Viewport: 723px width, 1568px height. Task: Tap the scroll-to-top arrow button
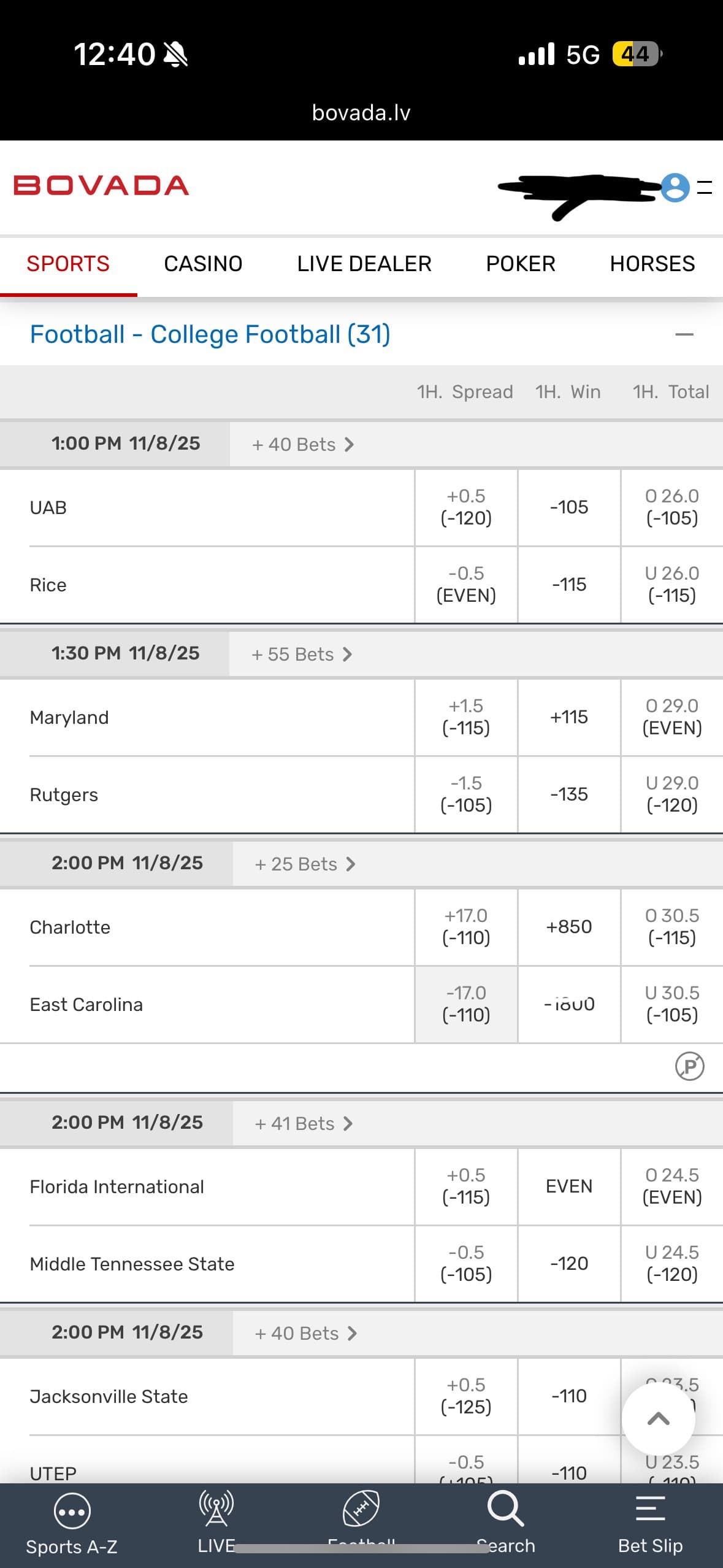click(x=658, y=1418)
